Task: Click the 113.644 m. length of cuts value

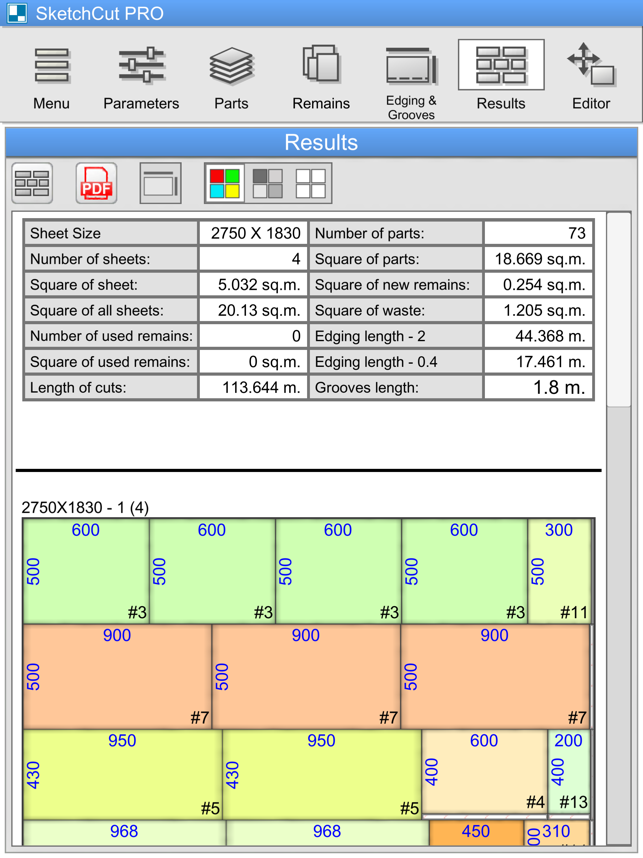Action: pos(253,387)
